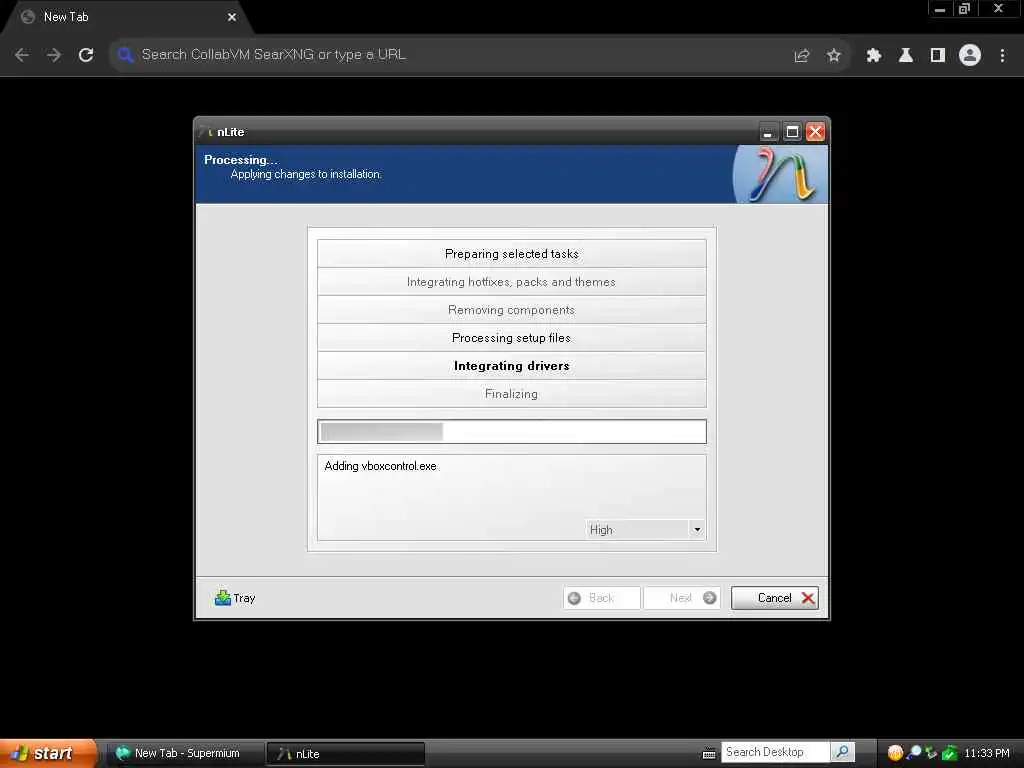Viewport: 1024px width, 768px height.
Task: Bookmark this tab with the star icon
Action: coord(833,56)
